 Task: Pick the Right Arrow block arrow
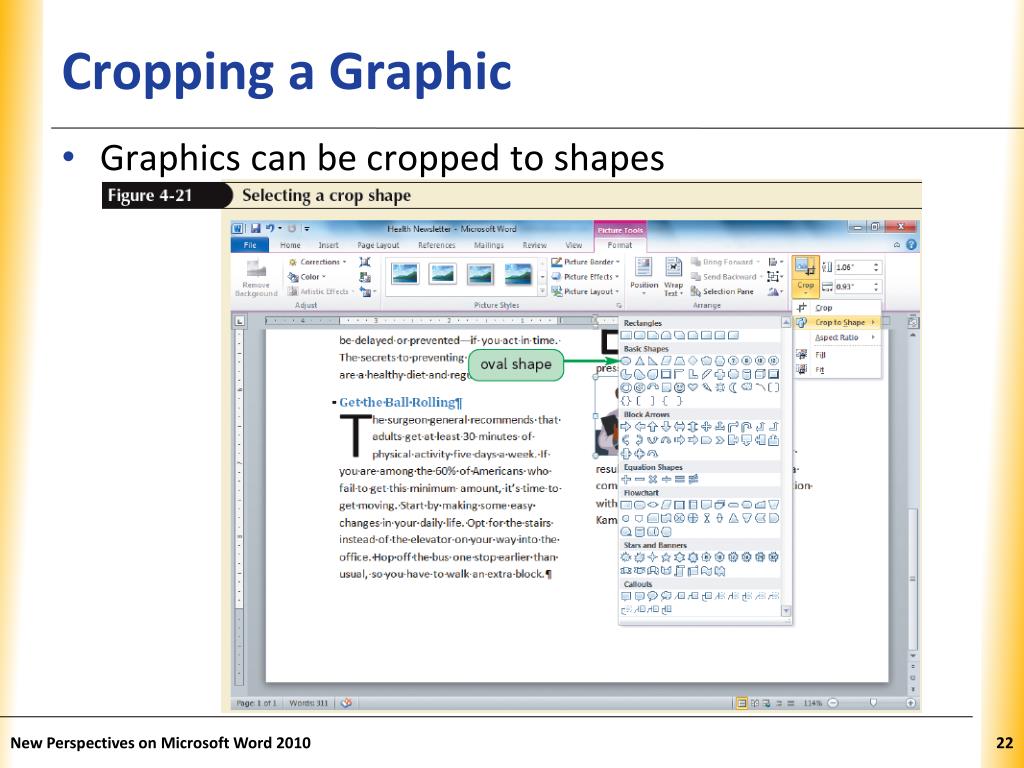626,426
